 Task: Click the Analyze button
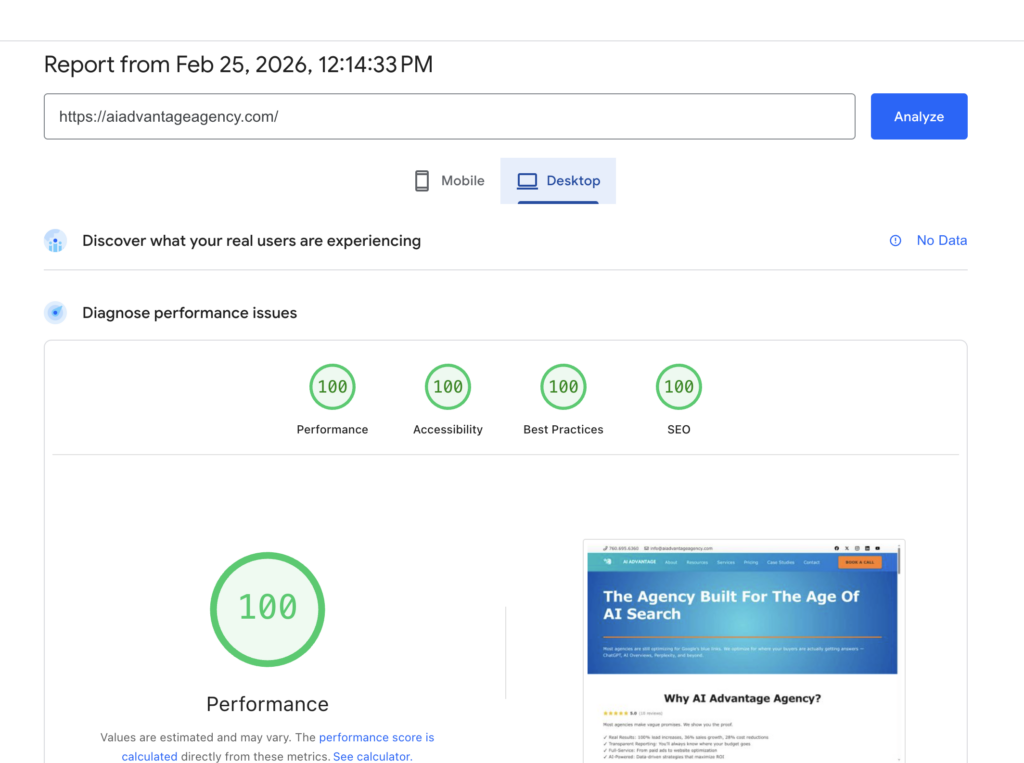[x=918, y=116]
